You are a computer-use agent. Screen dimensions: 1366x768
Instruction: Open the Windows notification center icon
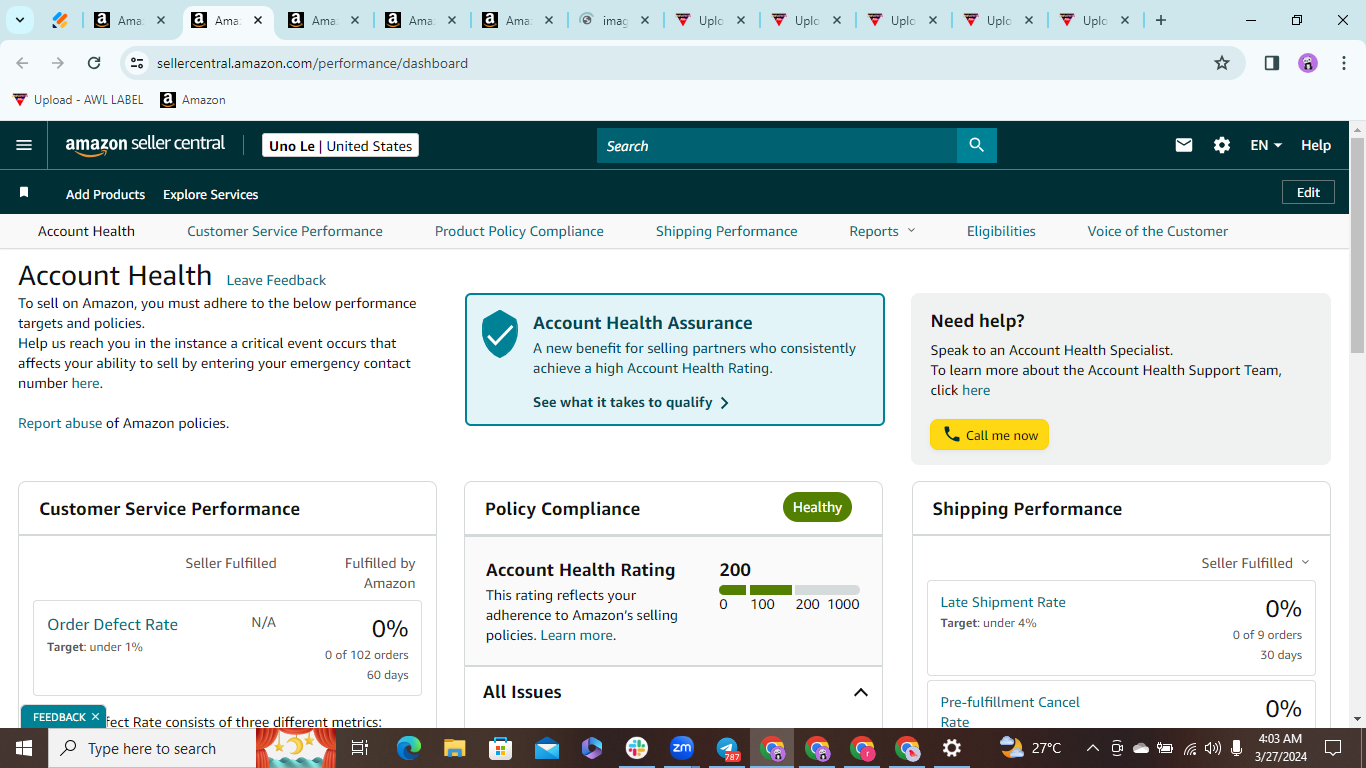[1332, 748]
